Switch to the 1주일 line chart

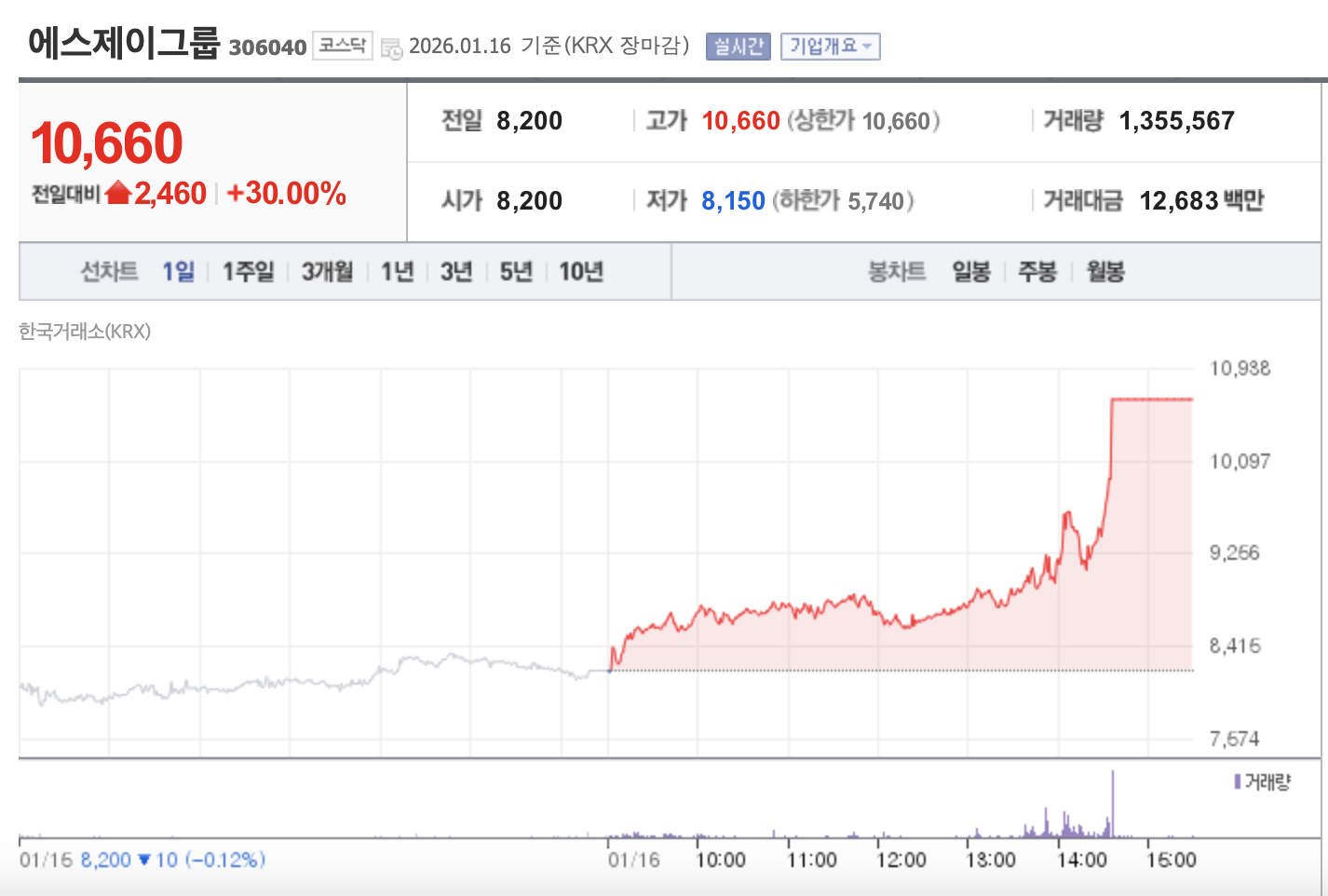(249, 271)
